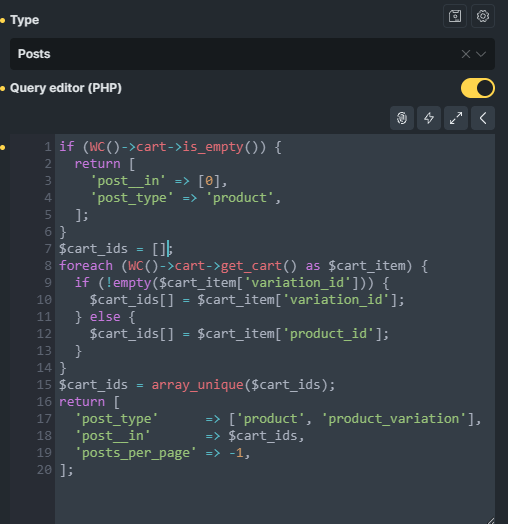Click the 'posts_per_page' line in editor

162,453
